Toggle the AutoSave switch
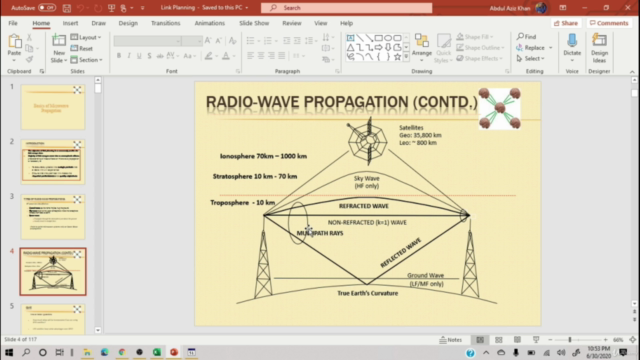 [x=47, y=8]
